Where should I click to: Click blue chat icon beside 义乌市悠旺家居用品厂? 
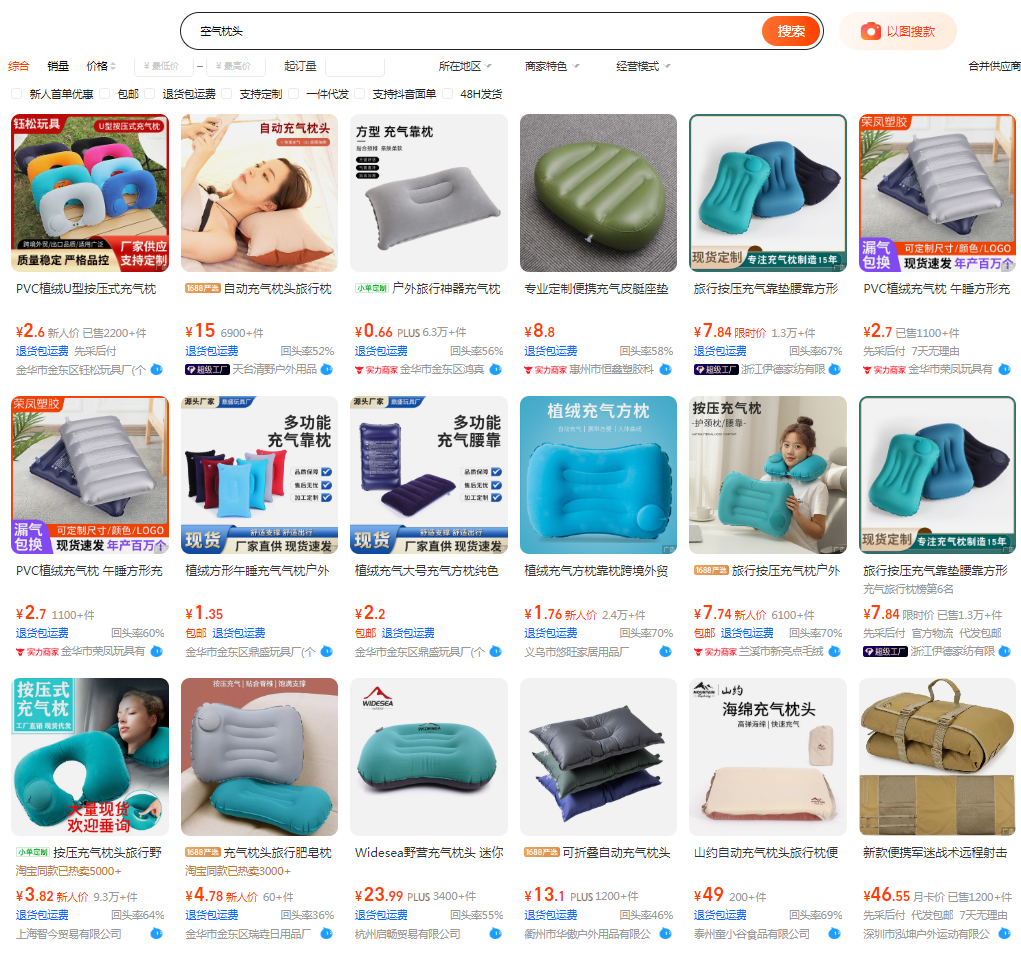665,652
